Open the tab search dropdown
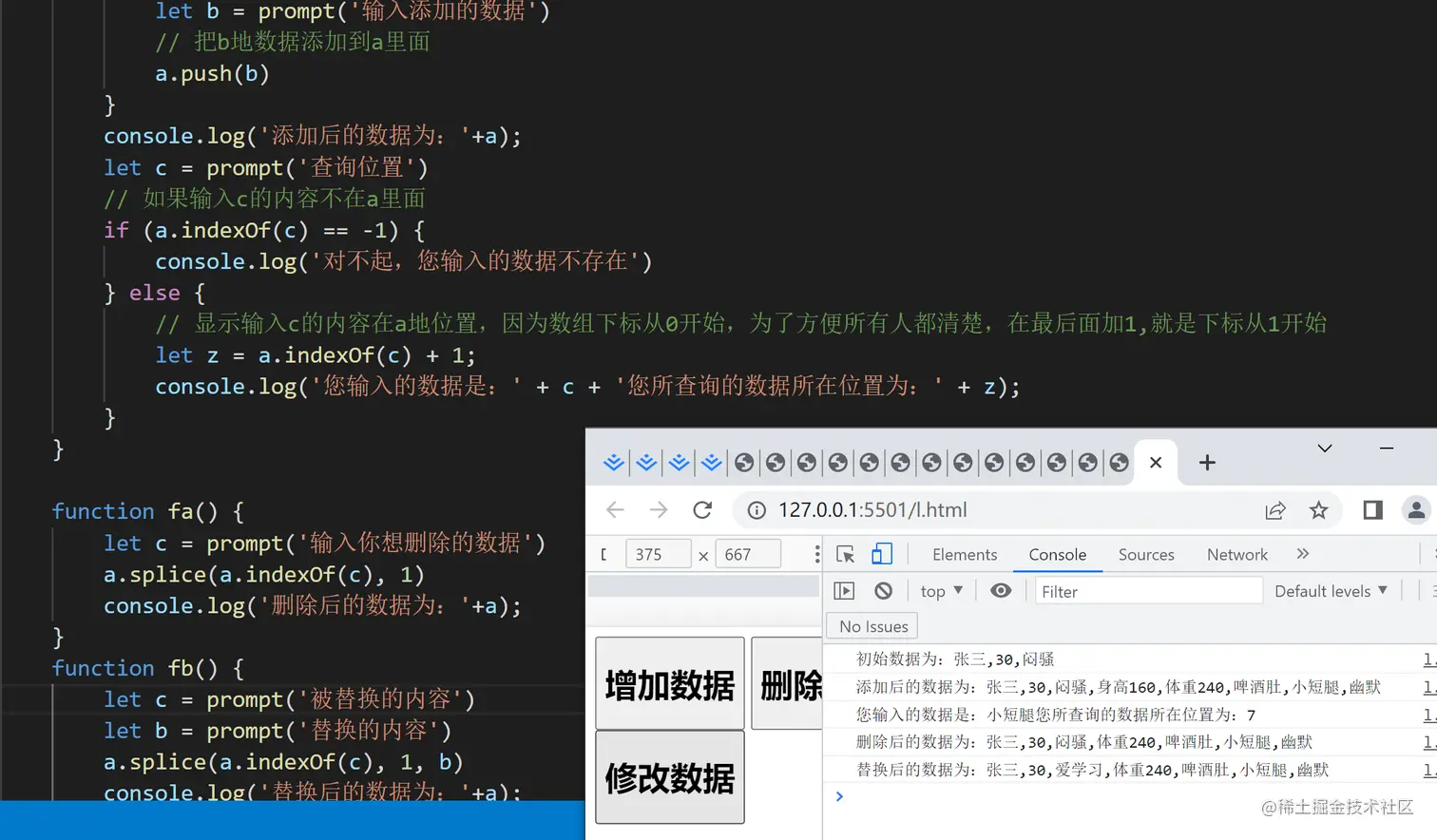This screenshot has width=1437, height=840. tap(1325, 448)
